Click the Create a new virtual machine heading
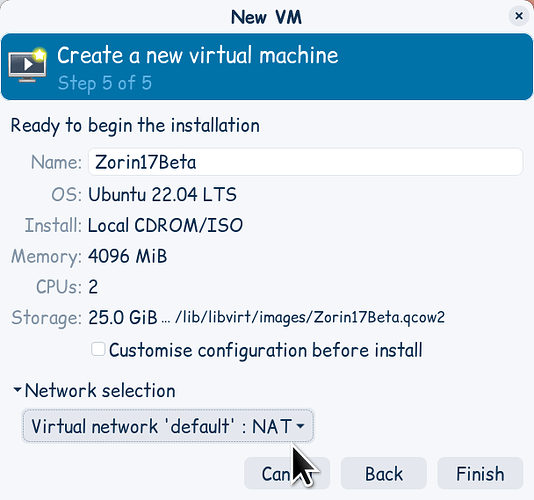 click(198, 55)
